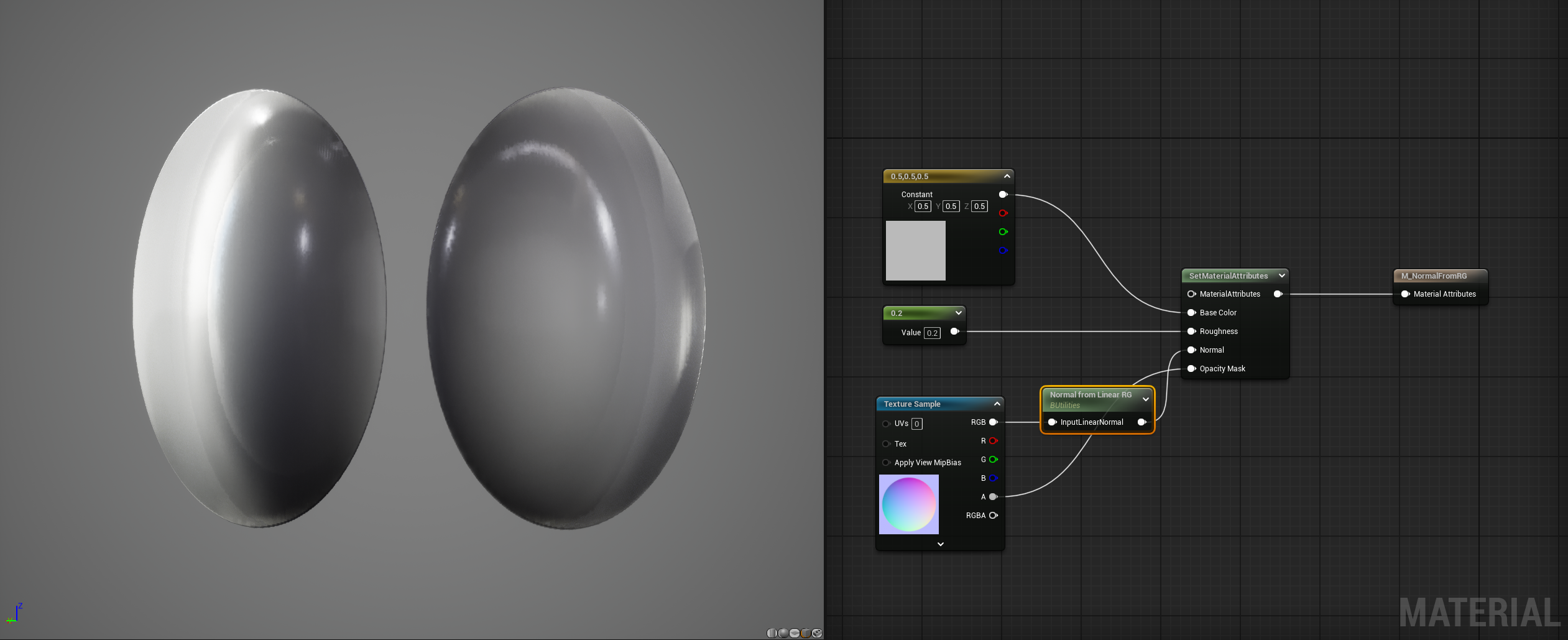
Task: Click the custom mesh preview icon
Action: [817, 633]
